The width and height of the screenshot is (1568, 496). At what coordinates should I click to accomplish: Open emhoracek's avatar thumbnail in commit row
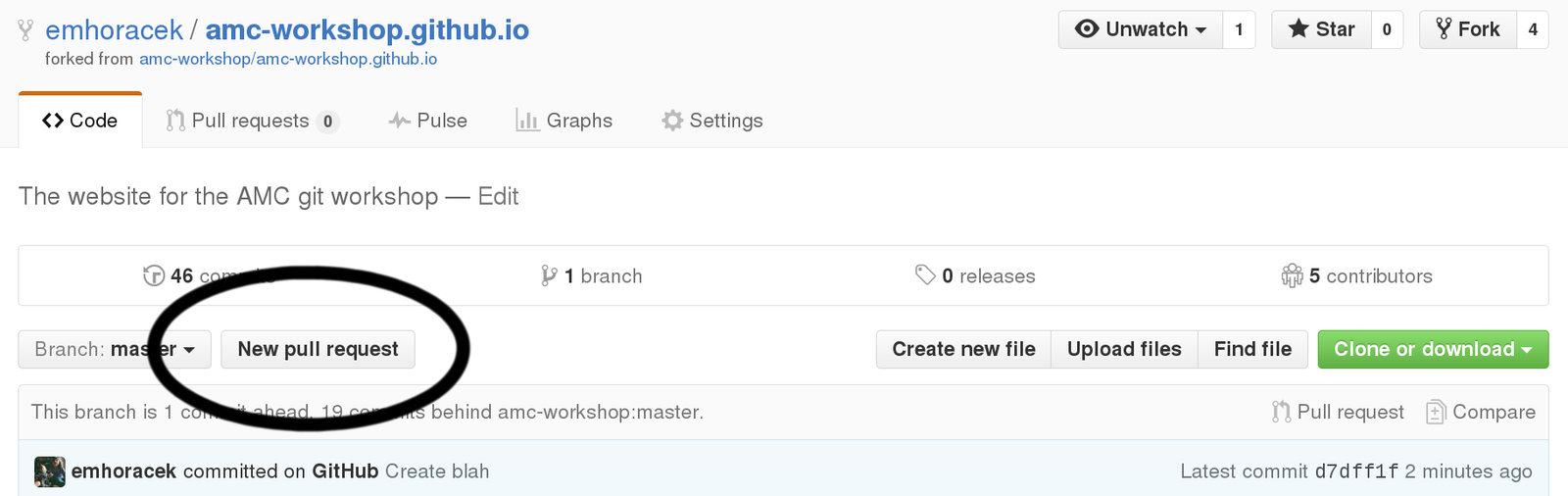coord(50,471)
